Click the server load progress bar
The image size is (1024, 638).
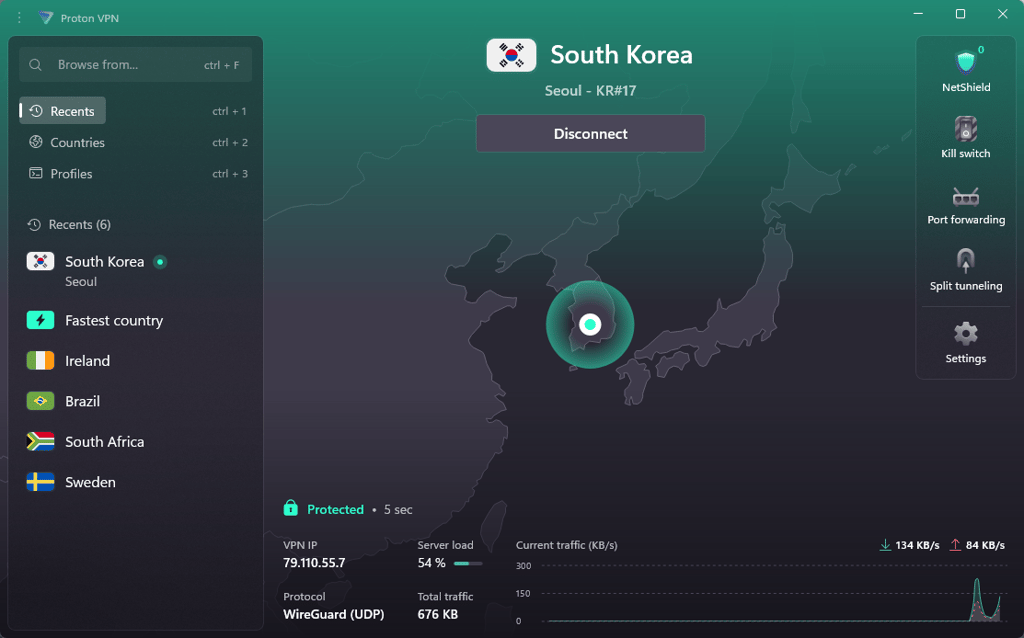tap(468, 563)
